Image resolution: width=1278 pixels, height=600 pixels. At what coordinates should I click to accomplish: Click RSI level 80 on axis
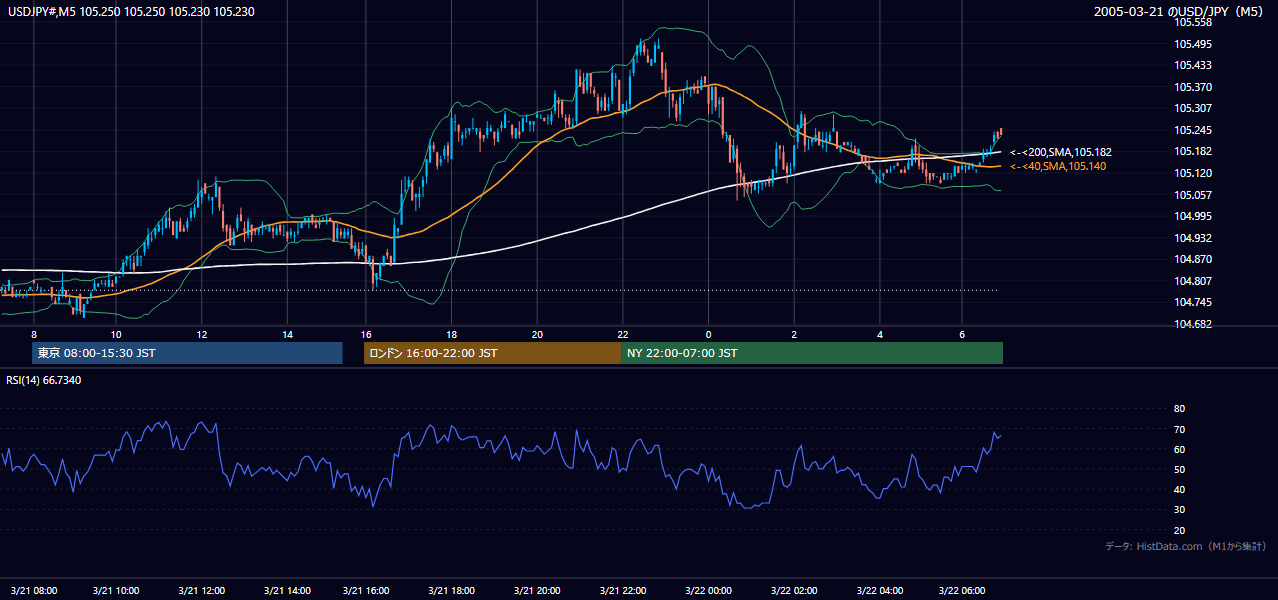click(x=1179, y=409)
